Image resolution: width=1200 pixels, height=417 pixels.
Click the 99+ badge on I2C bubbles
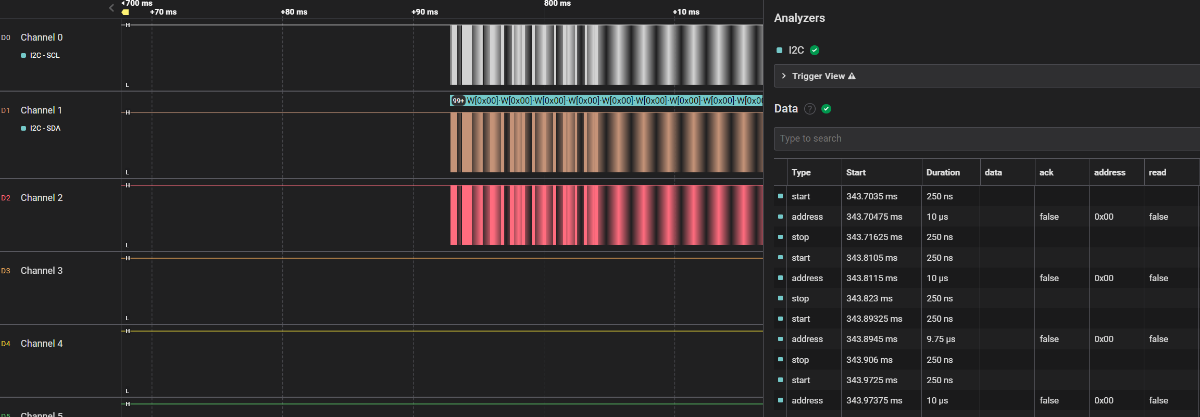[x=458, y=100]
